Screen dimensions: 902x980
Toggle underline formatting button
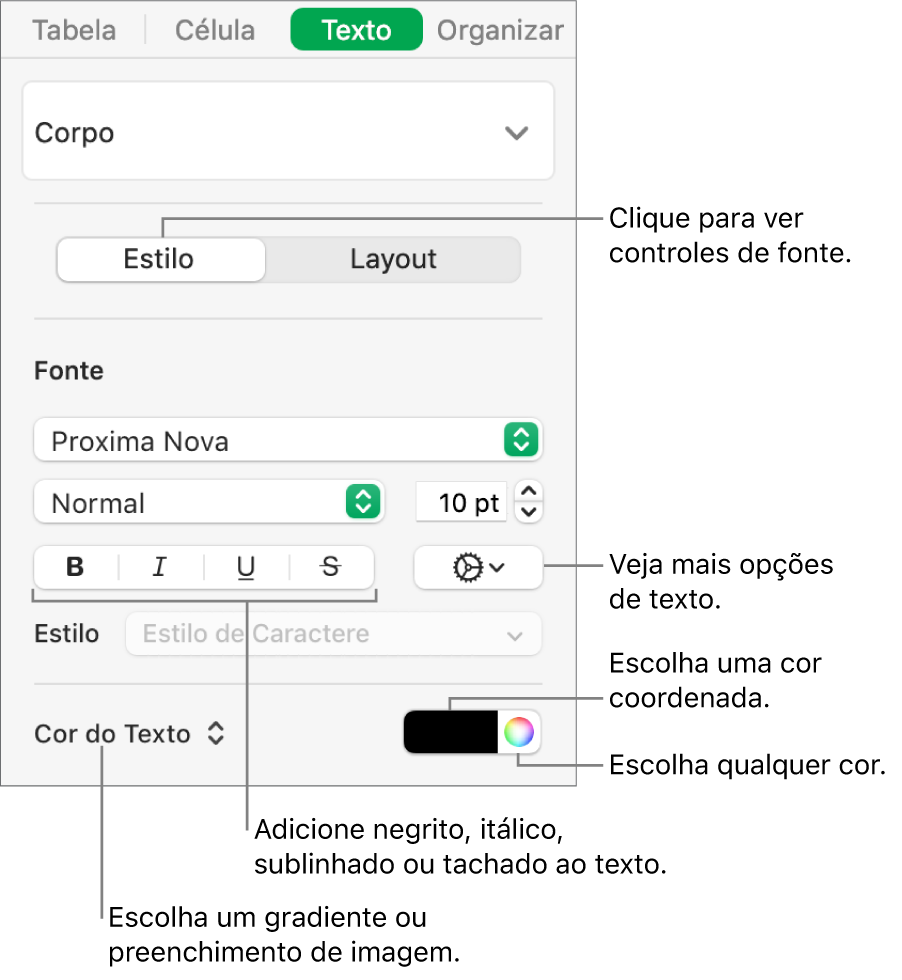tap(246, 568)
